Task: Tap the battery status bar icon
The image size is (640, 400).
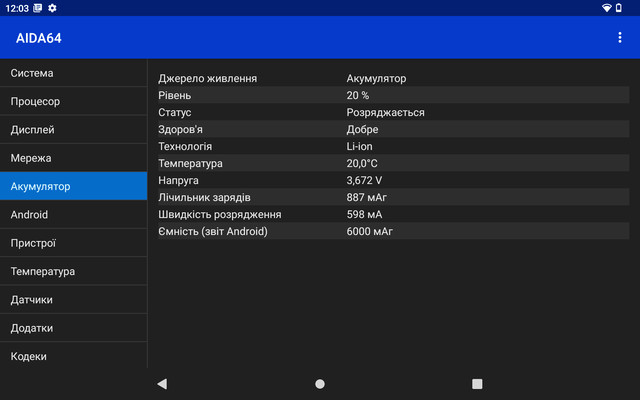Action: pyautogui.click(x=619, y=8)
